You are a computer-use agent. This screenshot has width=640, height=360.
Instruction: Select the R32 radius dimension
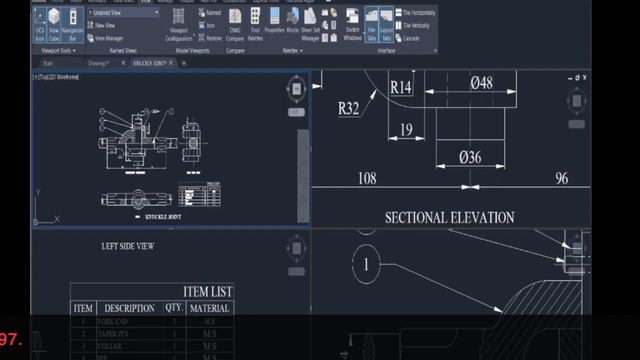click(348, 109)
